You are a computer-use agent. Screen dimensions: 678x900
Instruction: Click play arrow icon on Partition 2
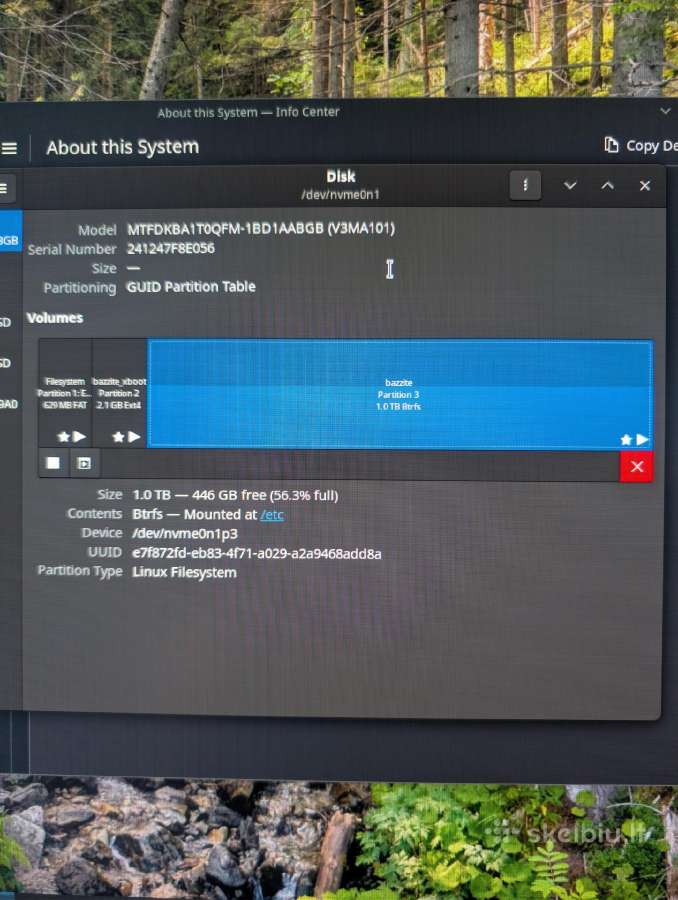click(134, 437)
